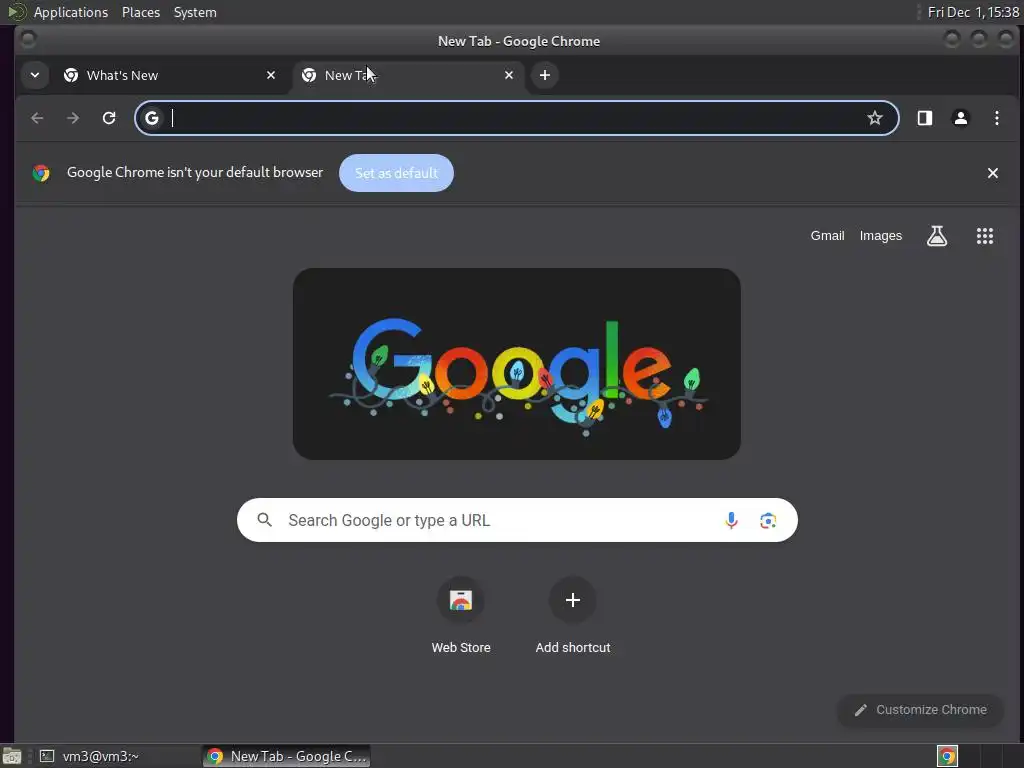Open the Google apps grid
The width and height of the screenshot is (1024, 768).
tap(985, 236)
